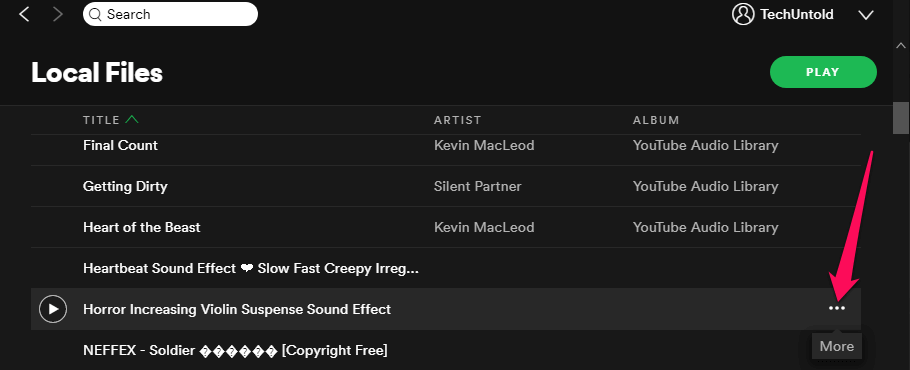Image resolution: width=910 pixels, height=370 pixels.
Task: Sort tracks by Artist column
Action: click(457, 121)
